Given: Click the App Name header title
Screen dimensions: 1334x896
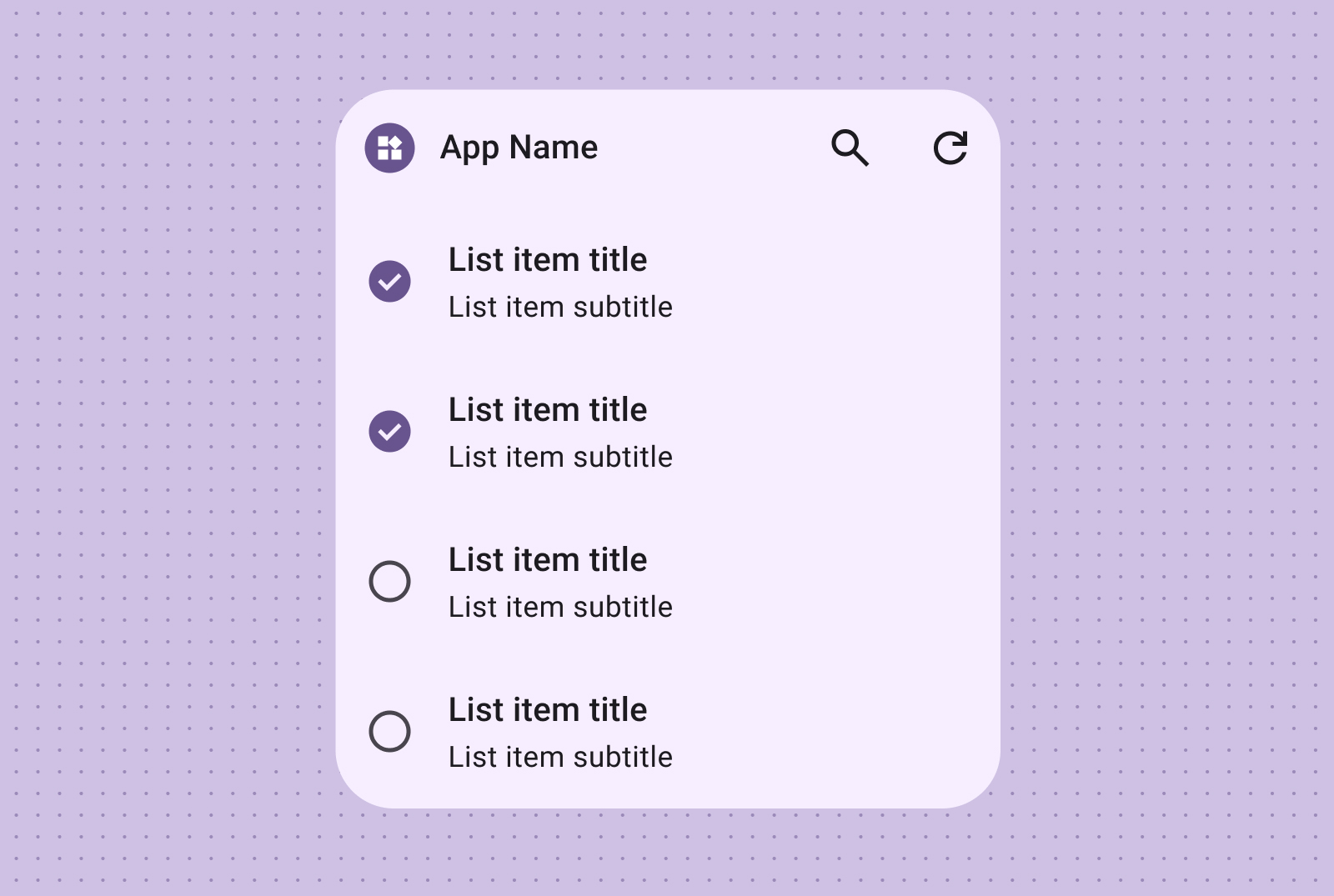Looking at the screenshot, I should pos(519,148).
